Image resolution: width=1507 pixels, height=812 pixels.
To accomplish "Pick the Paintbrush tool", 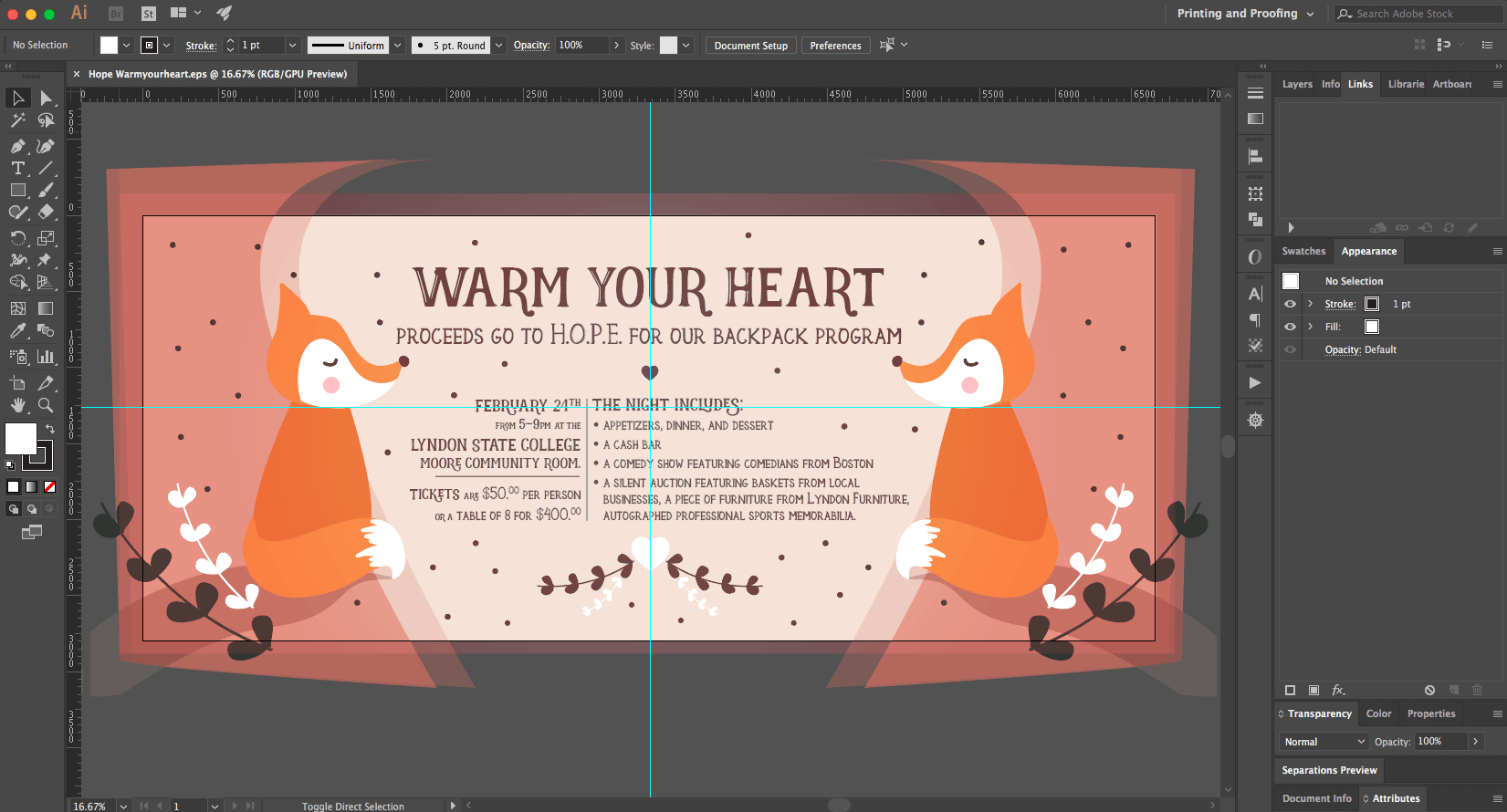I will (x=46, y=190).
